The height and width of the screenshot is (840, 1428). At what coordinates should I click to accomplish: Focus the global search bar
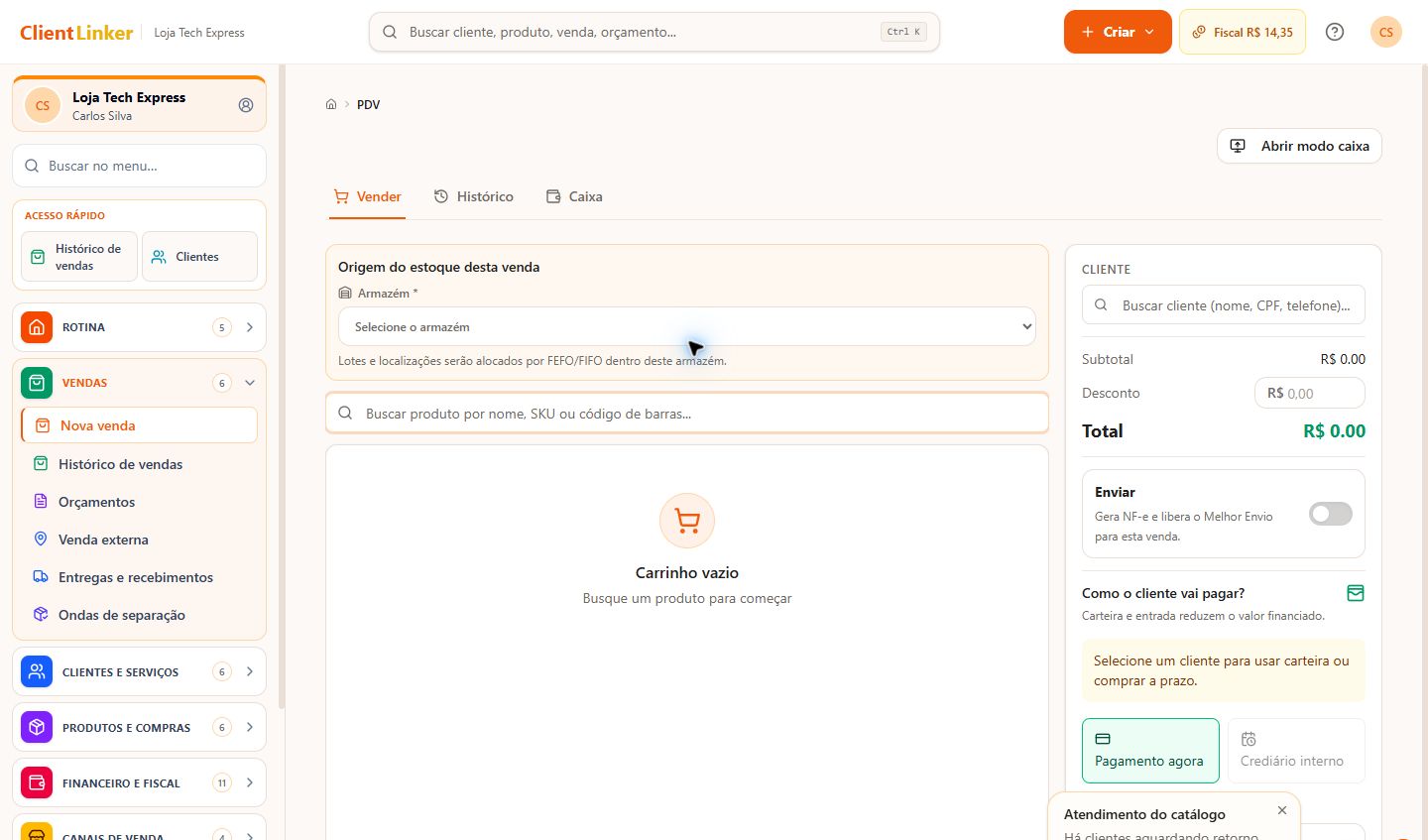[654, 32]
